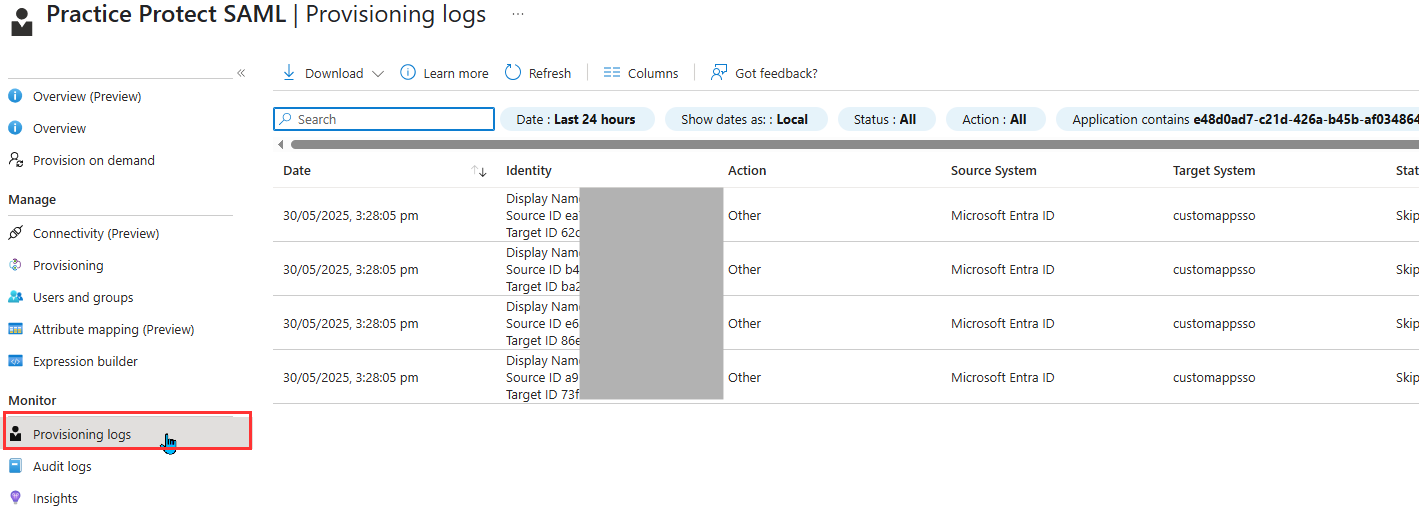Edit the Application contains filter pill
The width and height of the screenshot is (1419, 515).
tap(1238, 119)
